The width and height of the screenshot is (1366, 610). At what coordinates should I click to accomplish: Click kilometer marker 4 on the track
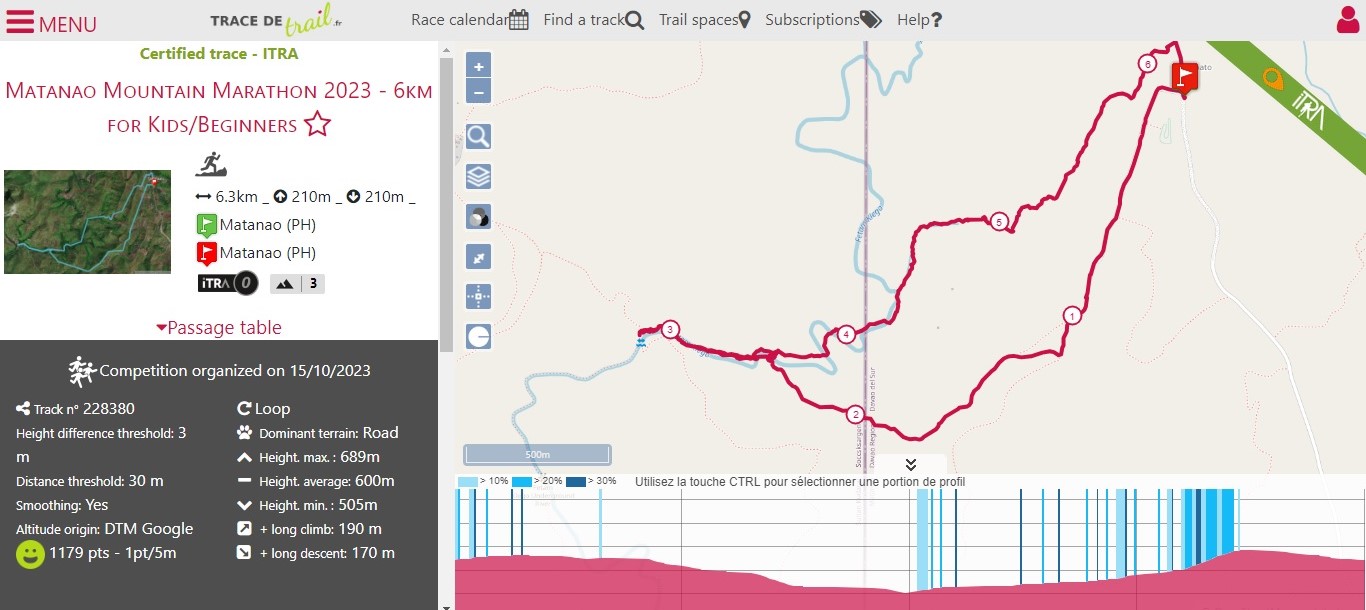click(x=847, y=334)
